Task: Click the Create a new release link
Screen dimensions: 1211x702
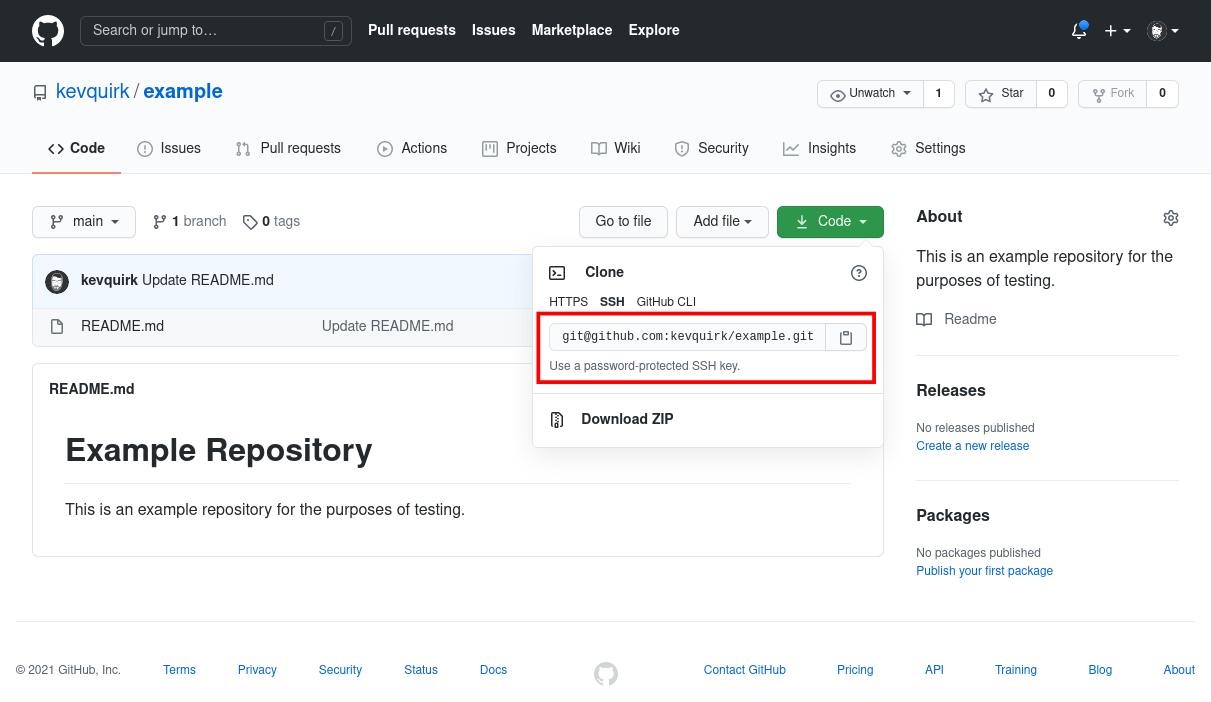Action: click(971, 445)
